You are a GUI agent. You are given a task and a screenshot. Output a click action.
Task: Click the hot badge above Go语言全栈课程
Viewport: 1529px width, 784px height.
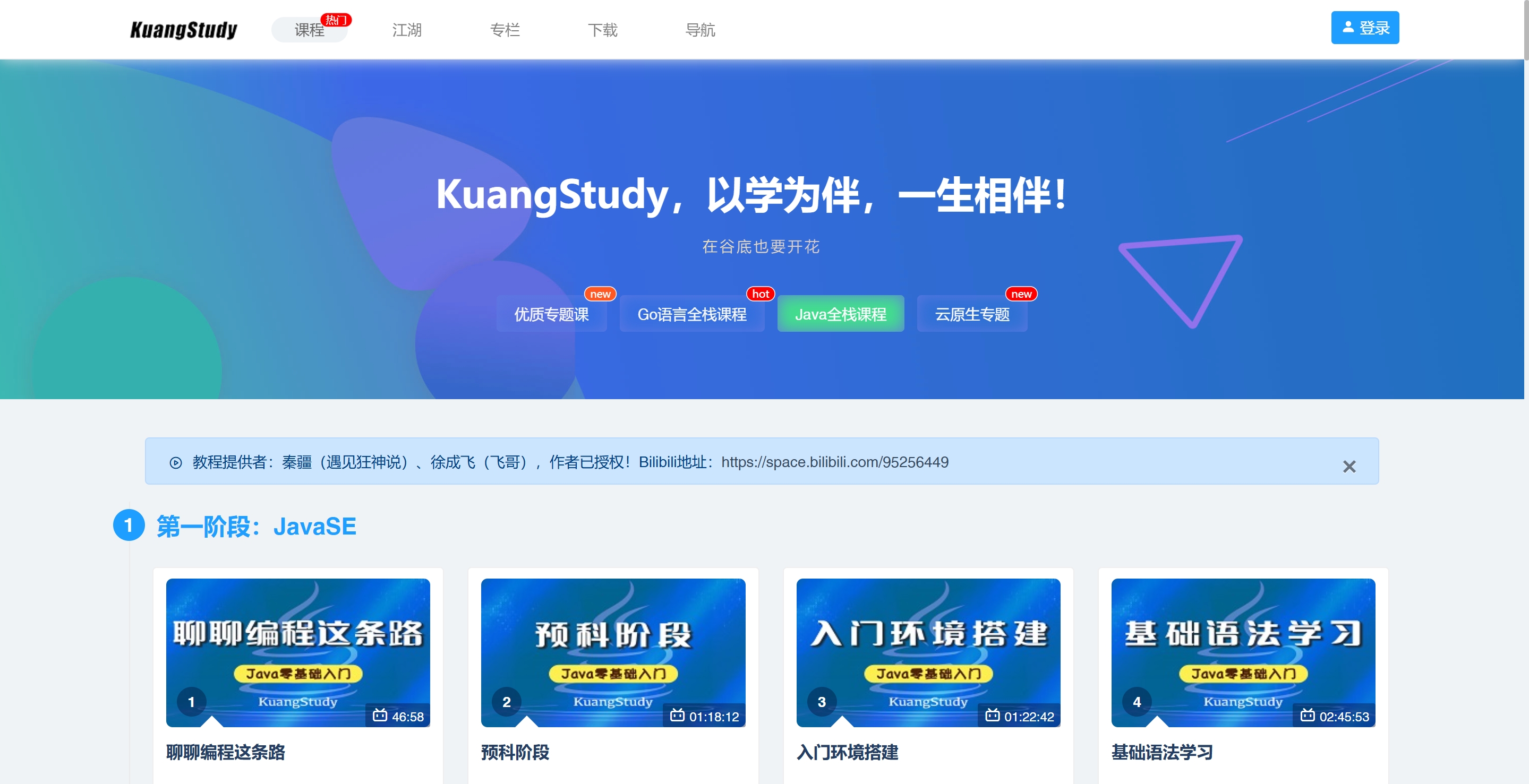[760, 294]
